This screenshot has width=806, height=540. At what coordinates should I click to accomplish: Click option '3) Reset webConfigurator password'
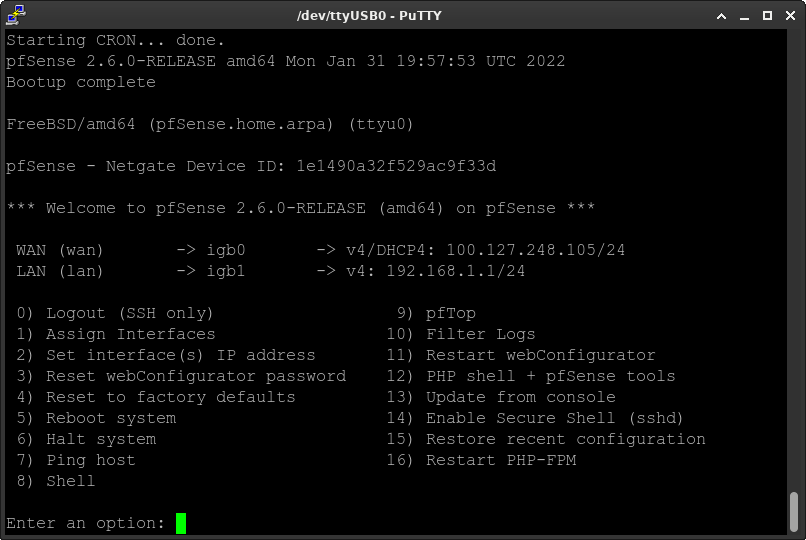click(181, 376)
